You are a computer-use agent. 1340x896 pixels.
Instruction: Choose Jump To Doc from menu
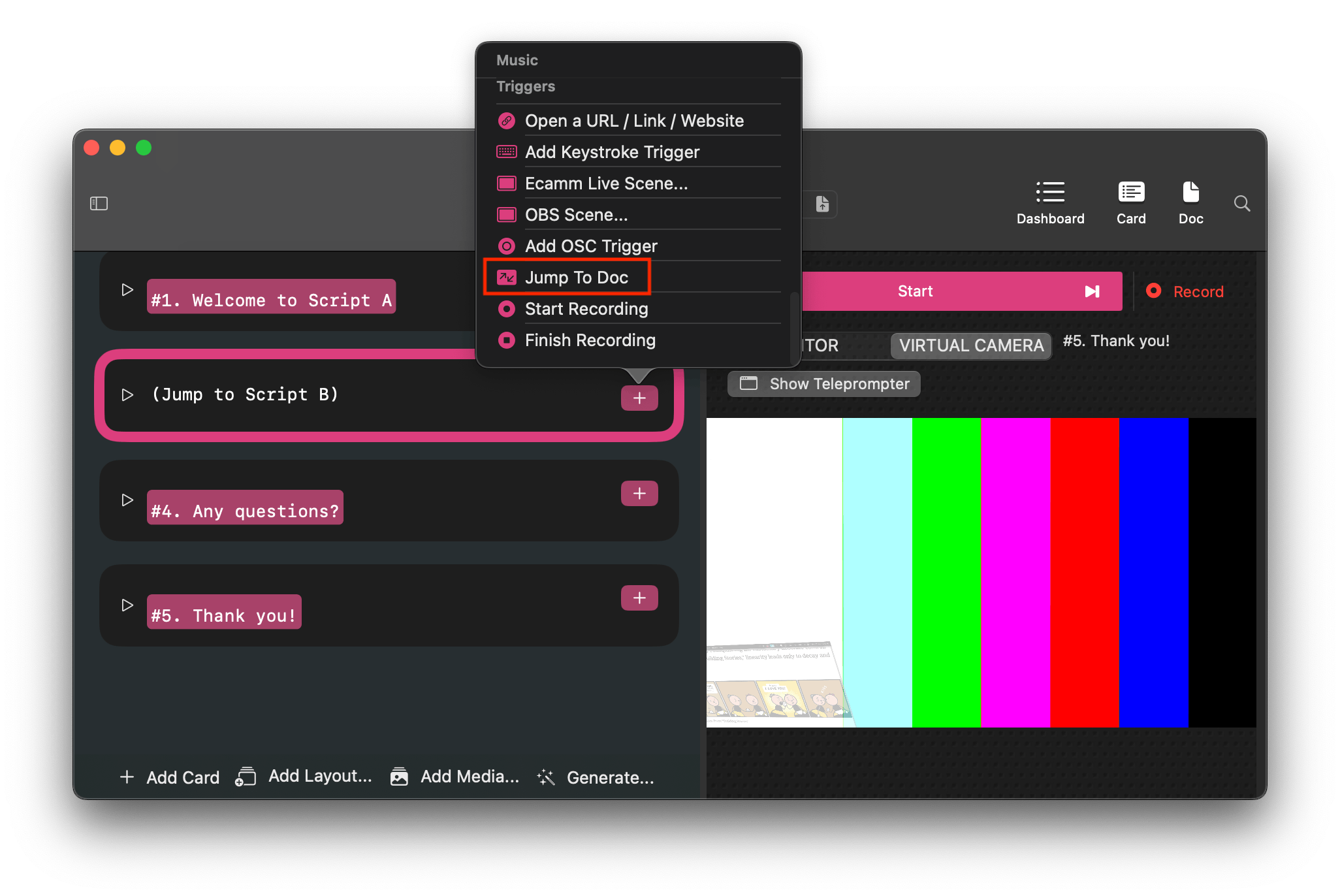tap(576, 278)
